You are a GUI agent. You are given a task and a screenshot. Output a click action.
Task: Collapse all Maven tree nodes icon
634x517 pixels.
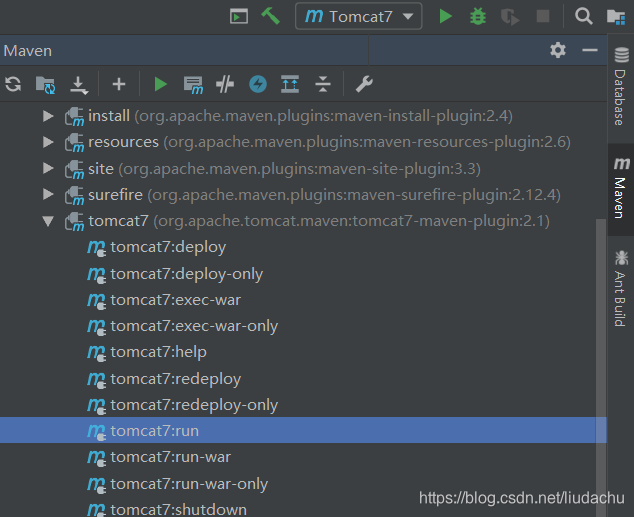[x=323, y=84]
